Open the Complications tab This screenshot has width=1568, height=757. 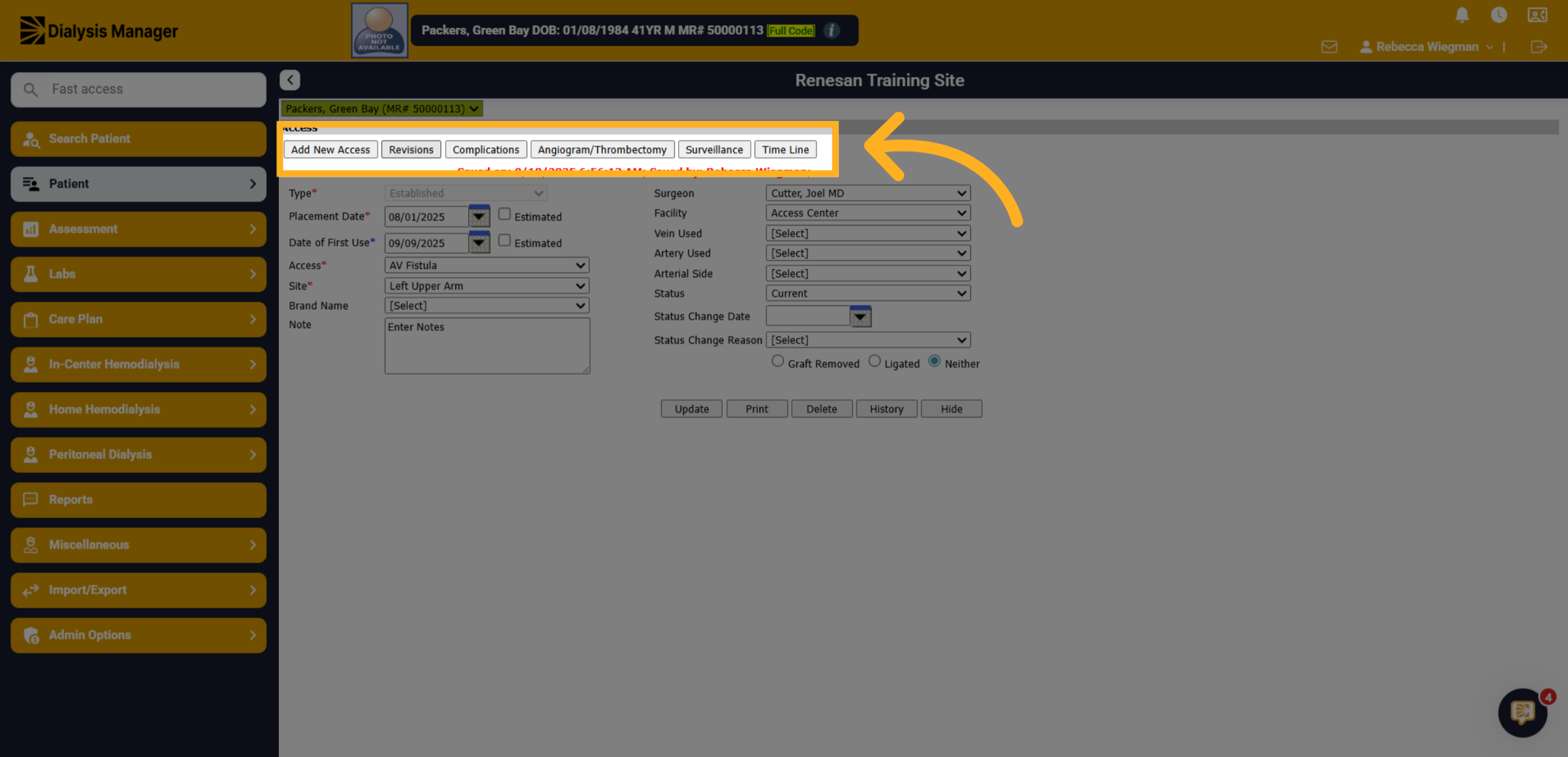pos(486,150)
